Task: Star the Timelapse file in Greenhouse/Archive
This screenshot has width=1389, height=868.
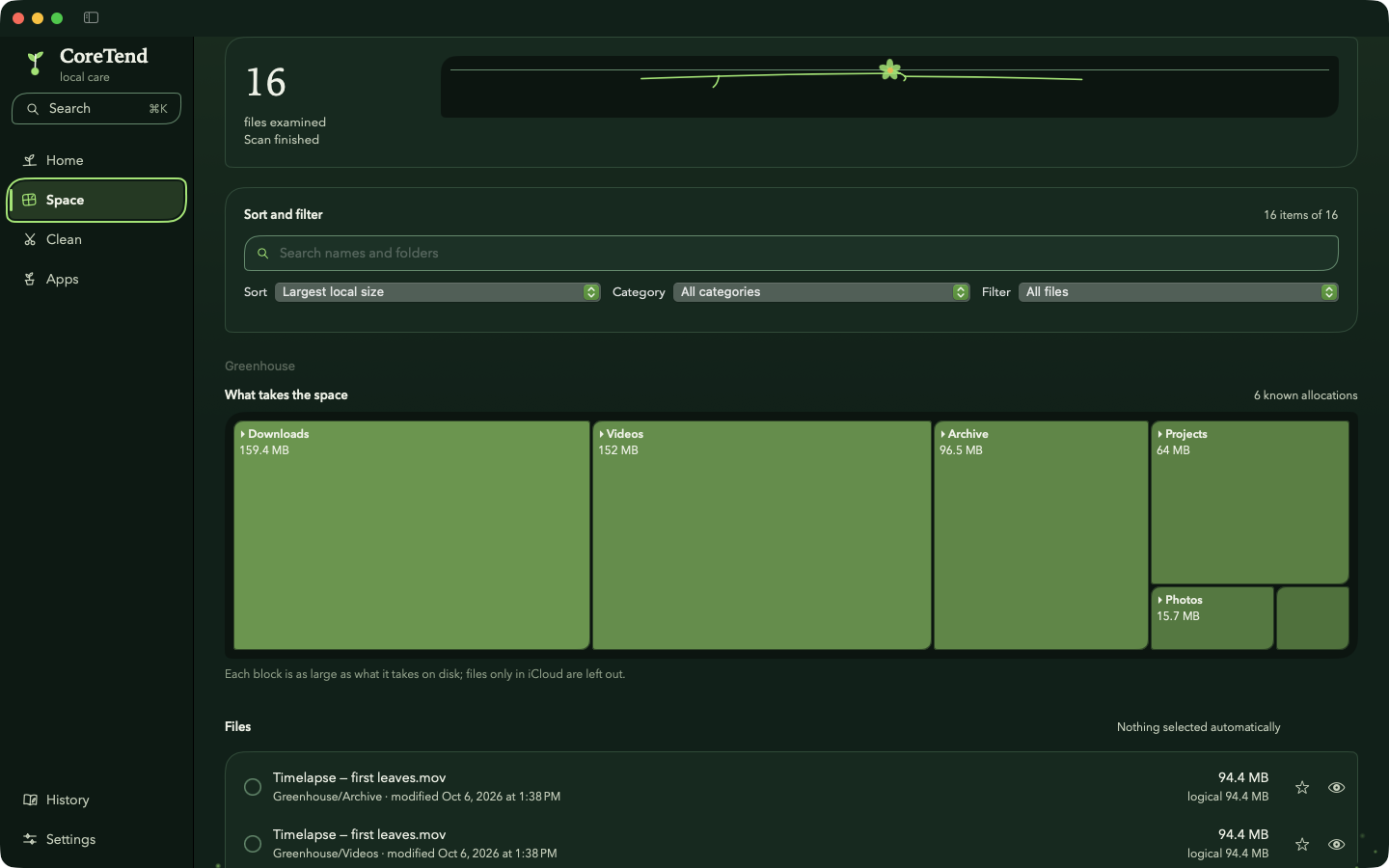Action: [1302, 787]
